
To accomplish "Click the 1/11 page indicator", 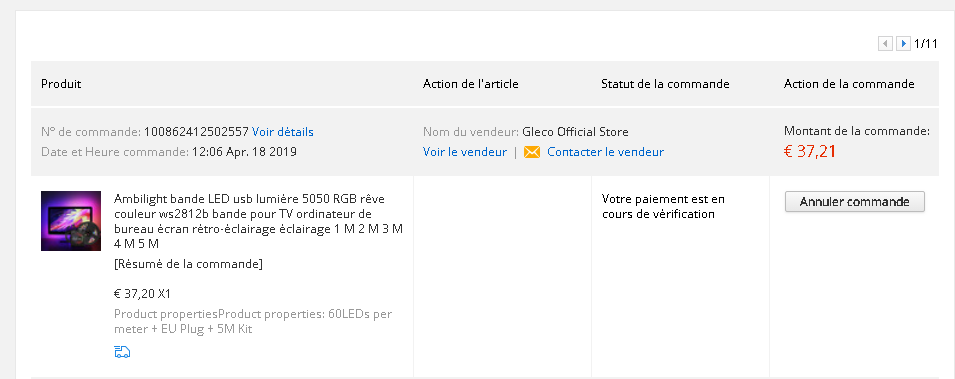I will [926, 44].
